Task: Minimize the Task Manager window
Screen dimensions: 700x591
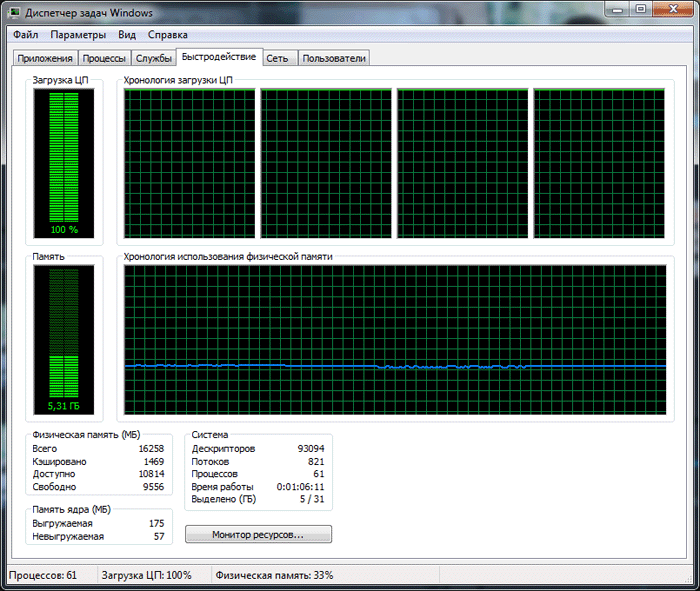Action: (x=618, y=9)
